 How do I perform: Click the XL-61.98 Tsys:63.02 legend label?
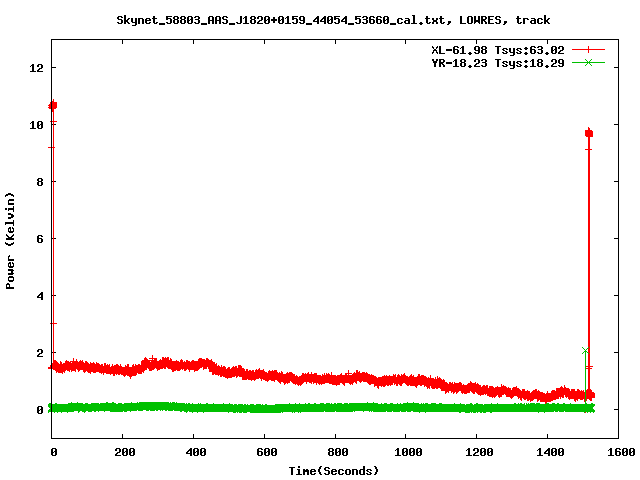point(498,50)
